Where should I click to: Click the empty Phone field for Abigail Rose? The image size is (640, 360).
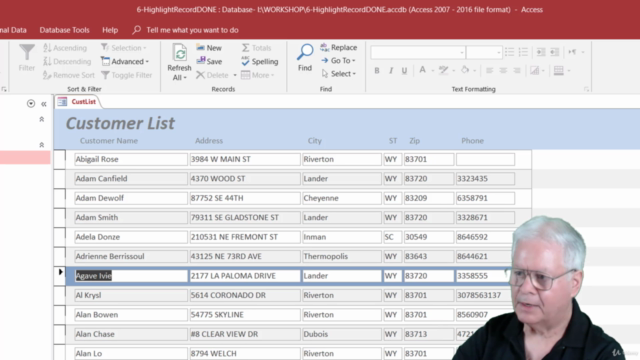click(485, 159)
